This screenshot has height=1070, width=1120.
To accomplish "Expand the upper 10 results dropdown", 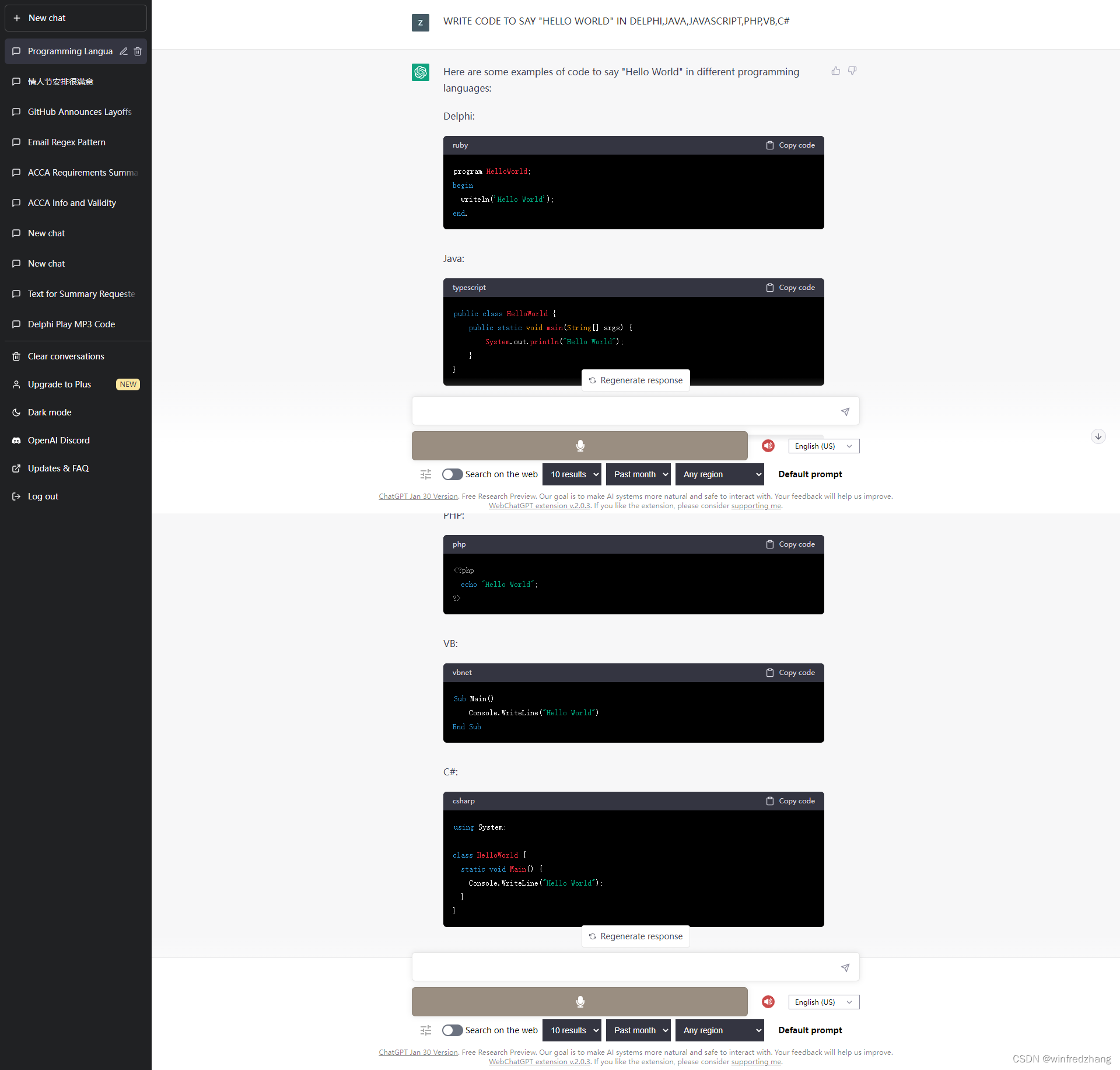I will tap(572, 474).
